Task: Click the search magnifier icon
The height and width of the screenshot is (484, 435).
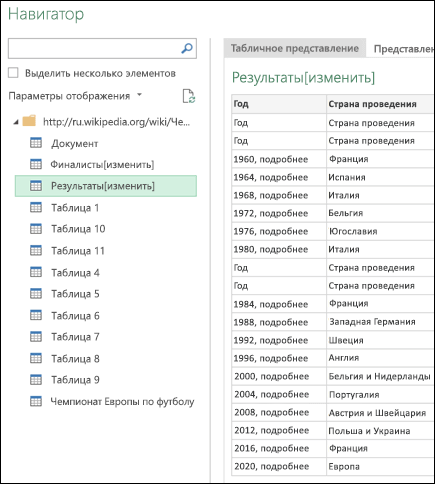Action: click(187, 49)
